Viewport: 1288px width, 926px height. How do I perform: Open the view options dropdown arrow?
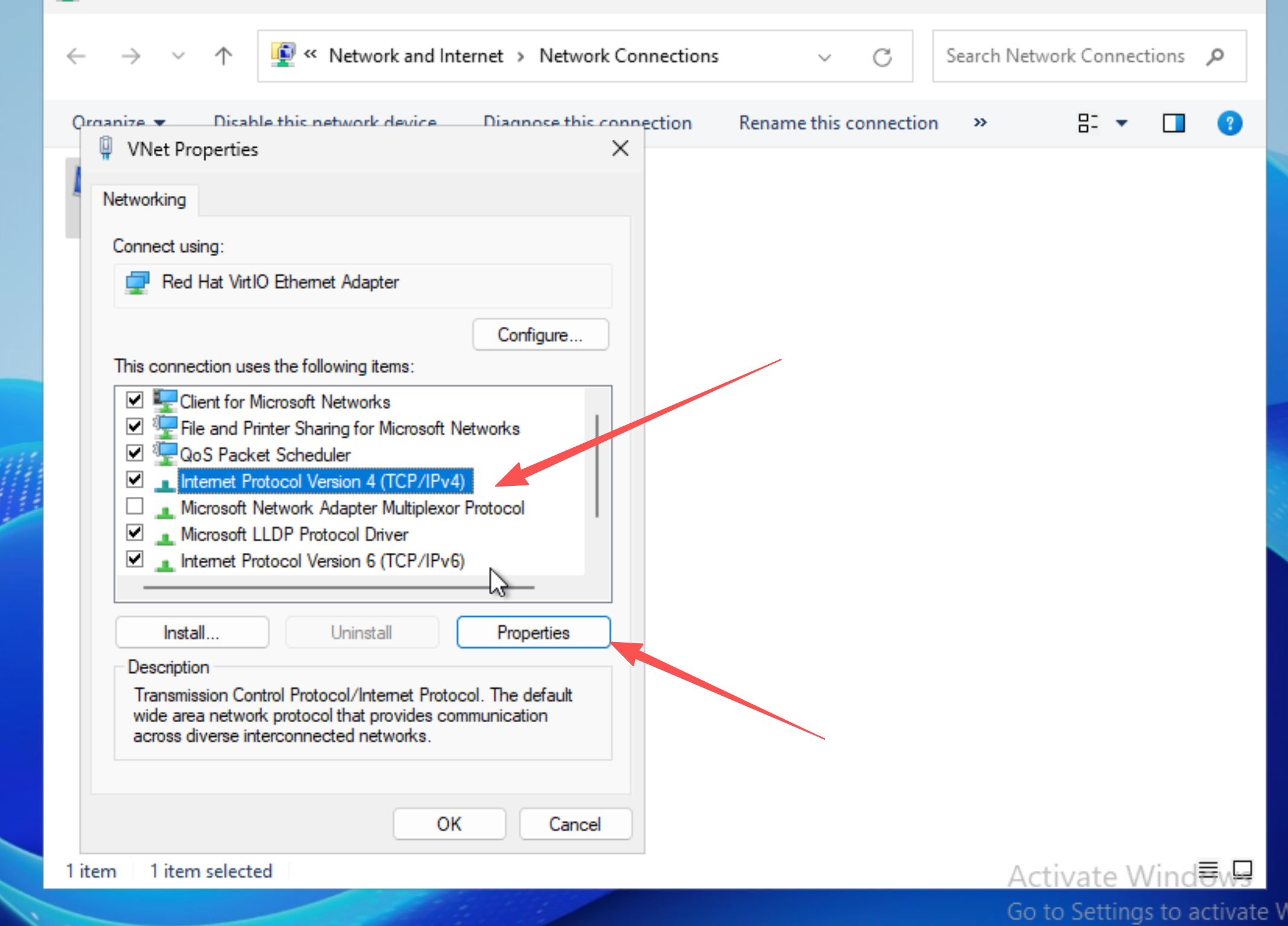(1122, 123)
